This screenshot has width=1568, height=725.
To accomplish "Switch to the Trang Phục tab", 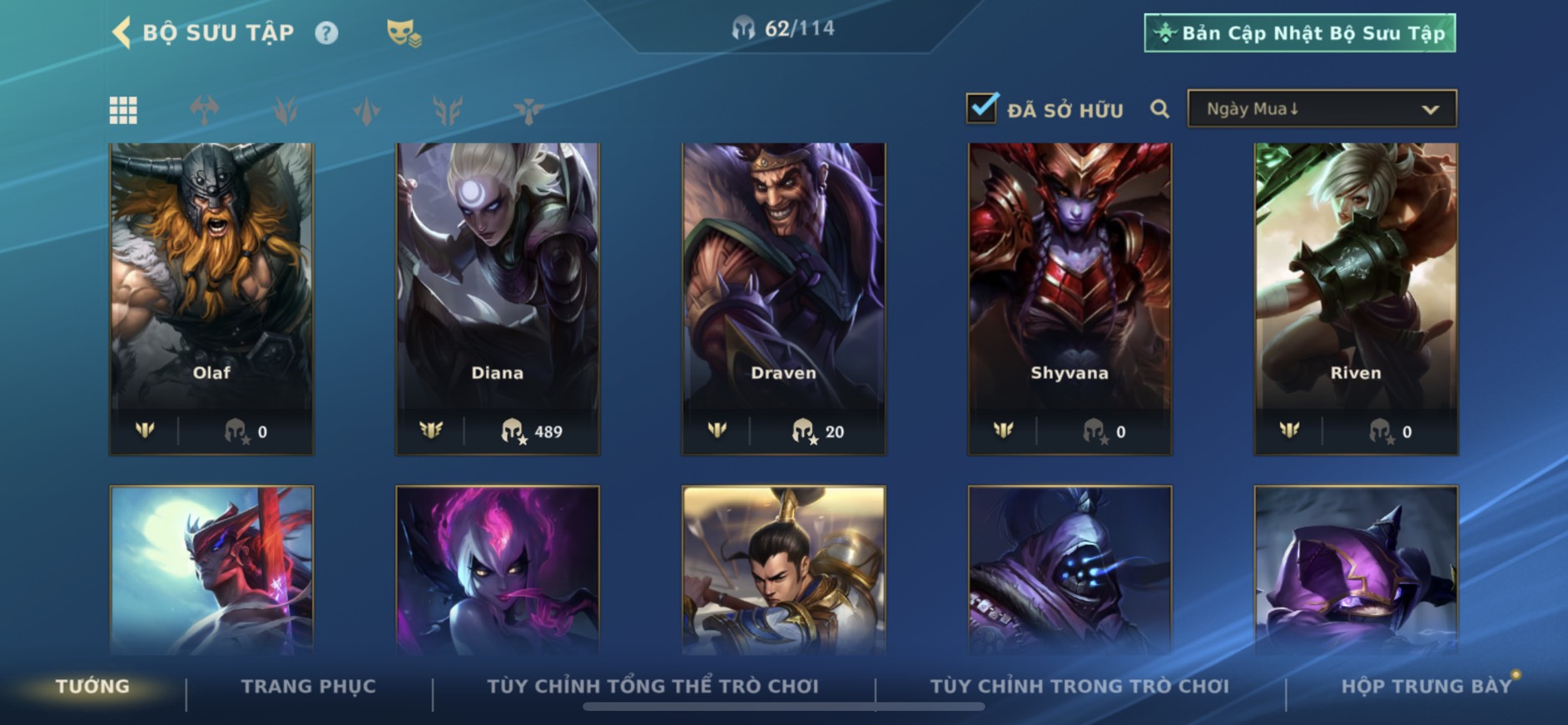I will click(x=309, y=687).
